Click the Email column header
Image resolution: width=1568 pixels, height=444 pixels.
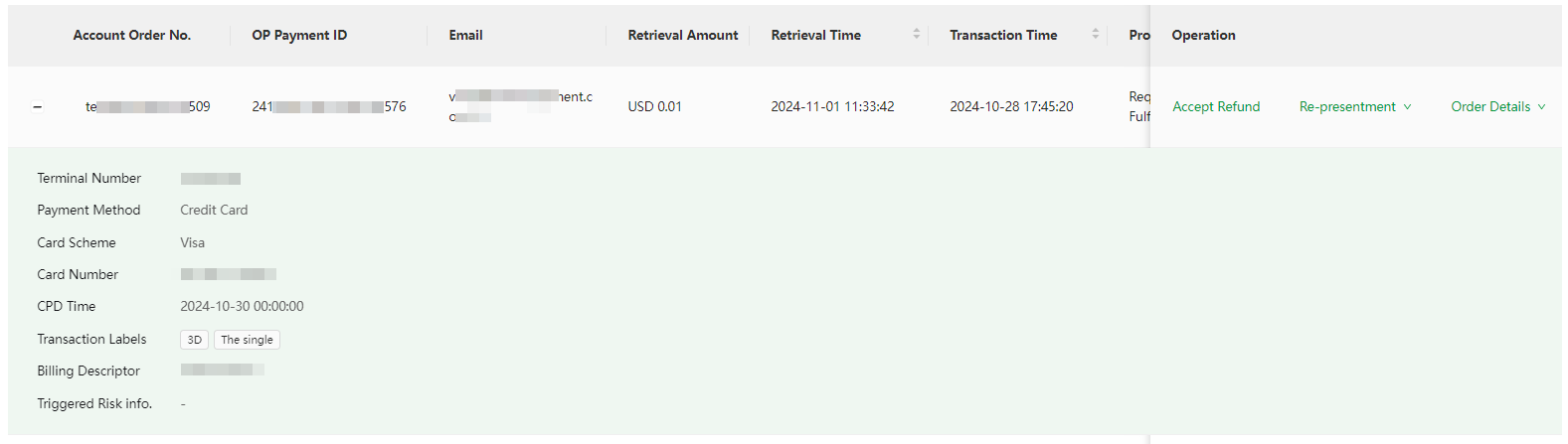click(x=465, y=35)
